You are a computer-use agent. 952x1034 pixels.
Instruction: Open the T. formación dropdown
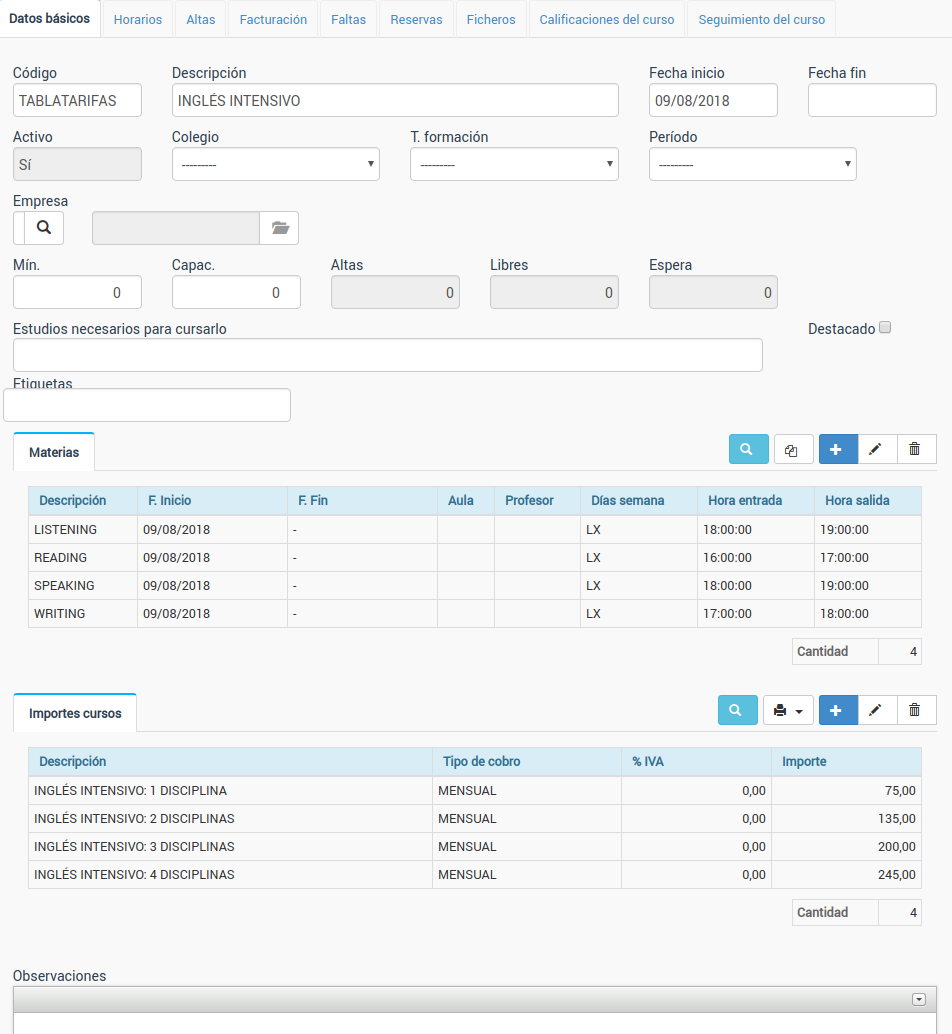[514, 164]
